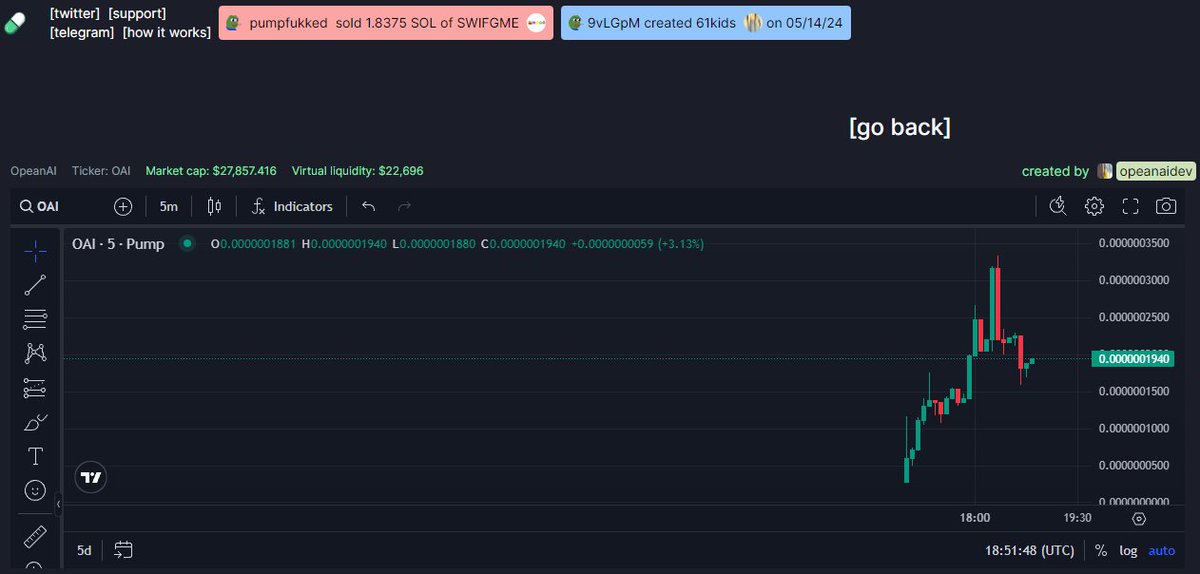Open the [telegram] link
Screen dimensions: 1200x574
pyautogui.click(x=82, y=33)
